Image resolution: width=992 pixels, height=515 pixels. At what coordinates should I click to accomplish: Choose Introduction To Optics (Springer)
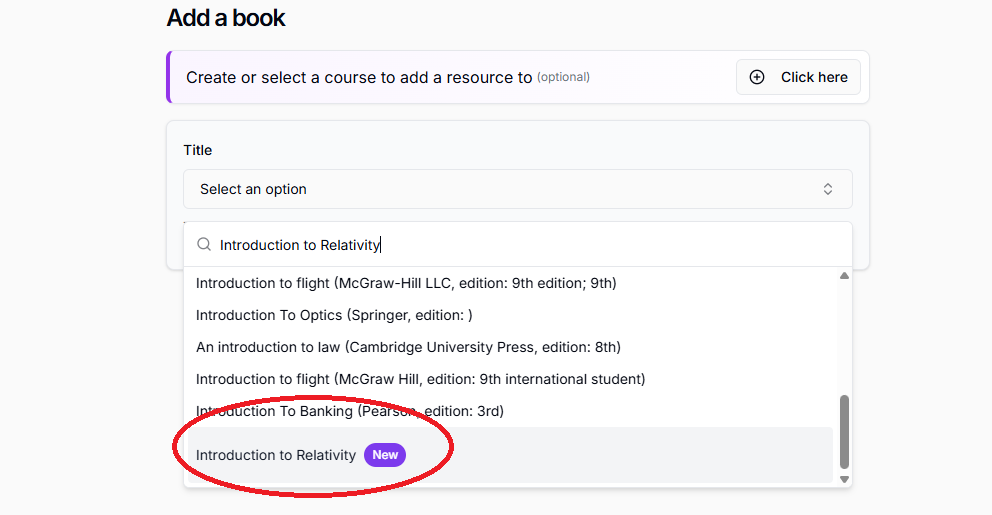click(x=334, y=315)
